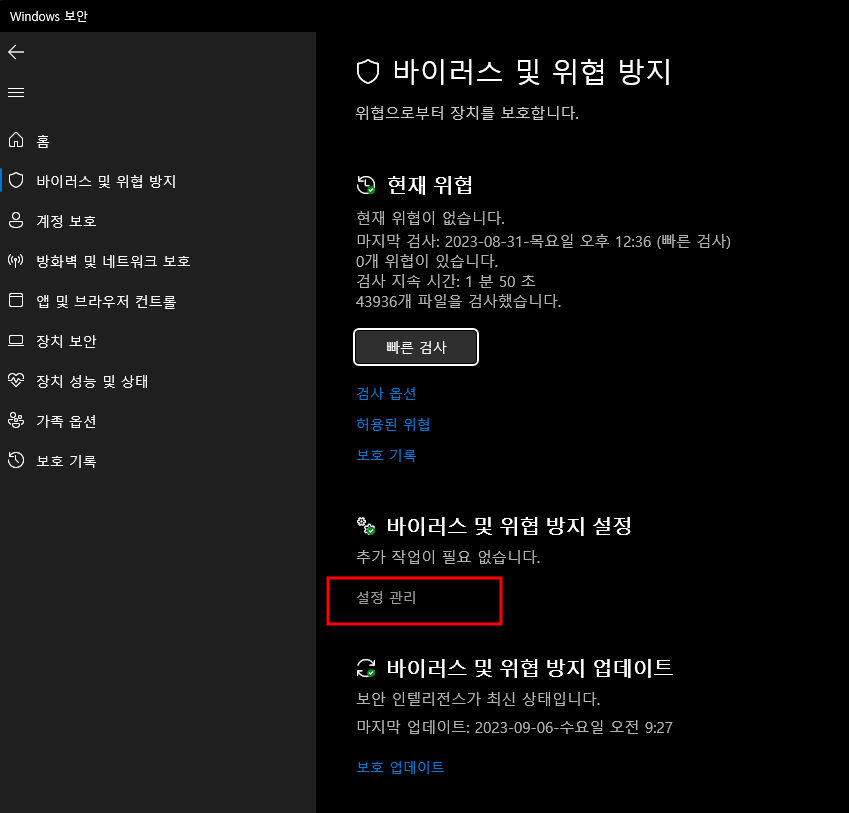Click the 보안 인텔리전스가 최신 상태입니다 text
This screenshot has height=813, width=849.
(x=478, y=699)
